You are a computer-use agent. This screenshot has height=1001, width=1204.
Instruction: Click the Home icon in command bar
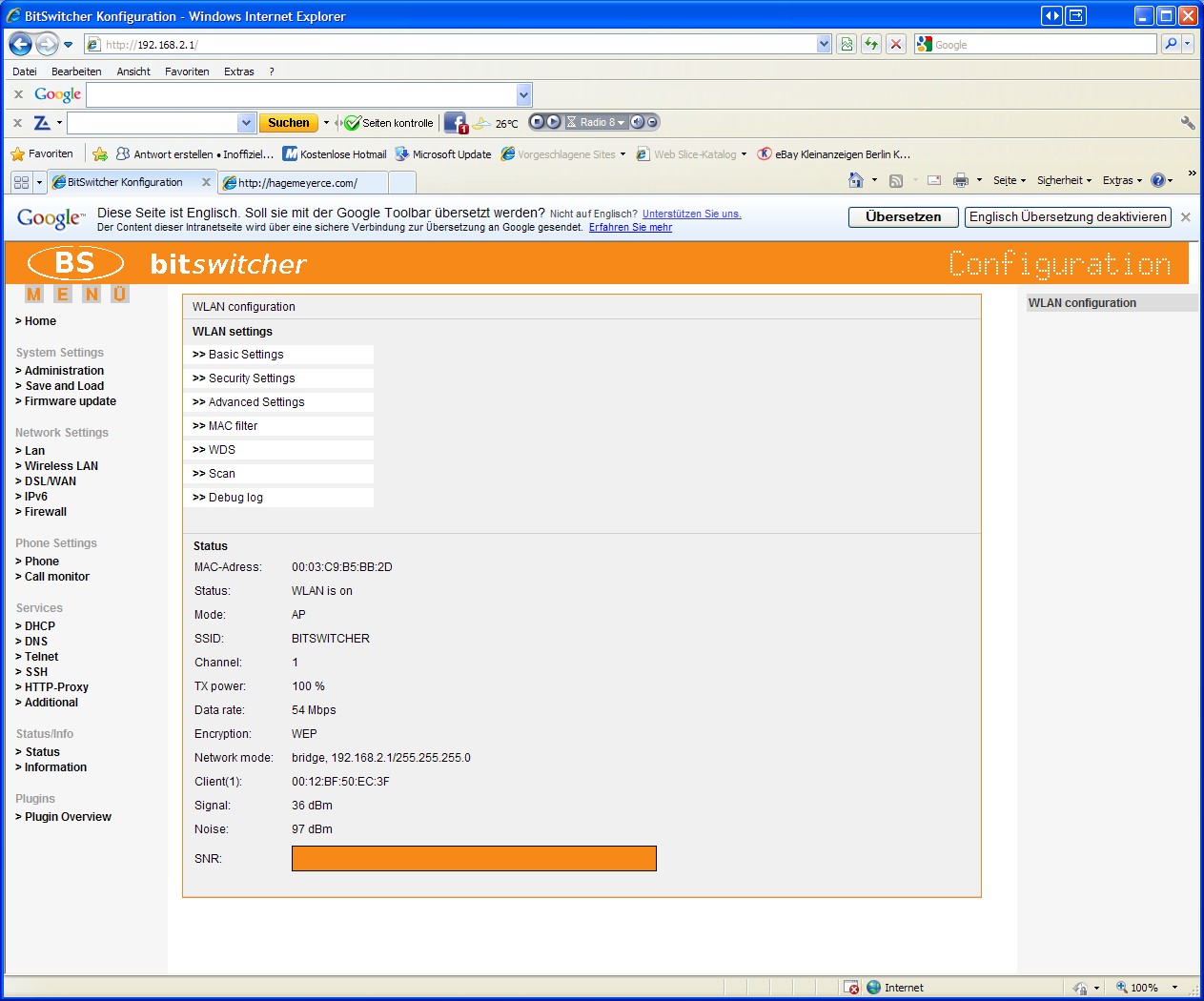pos(855,180)
